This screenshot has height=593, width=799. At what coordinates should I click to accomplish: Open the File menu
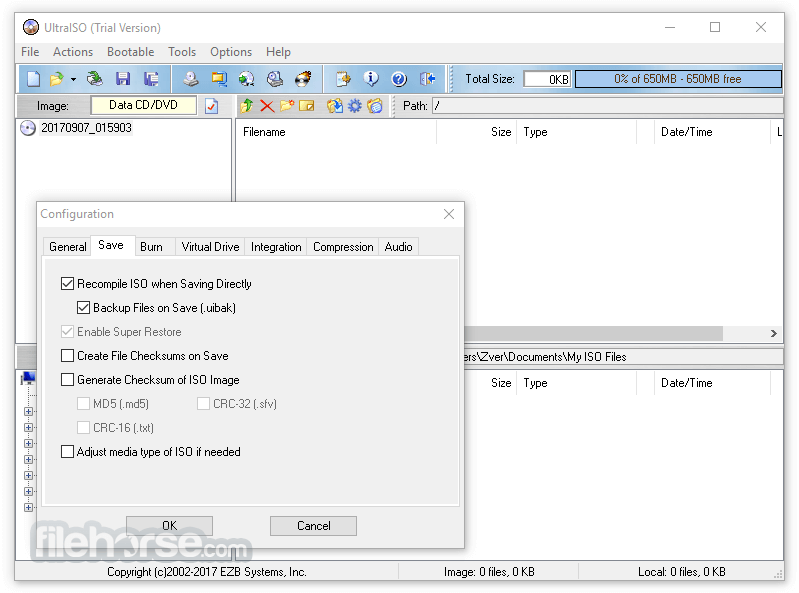(x=30, y=52)
